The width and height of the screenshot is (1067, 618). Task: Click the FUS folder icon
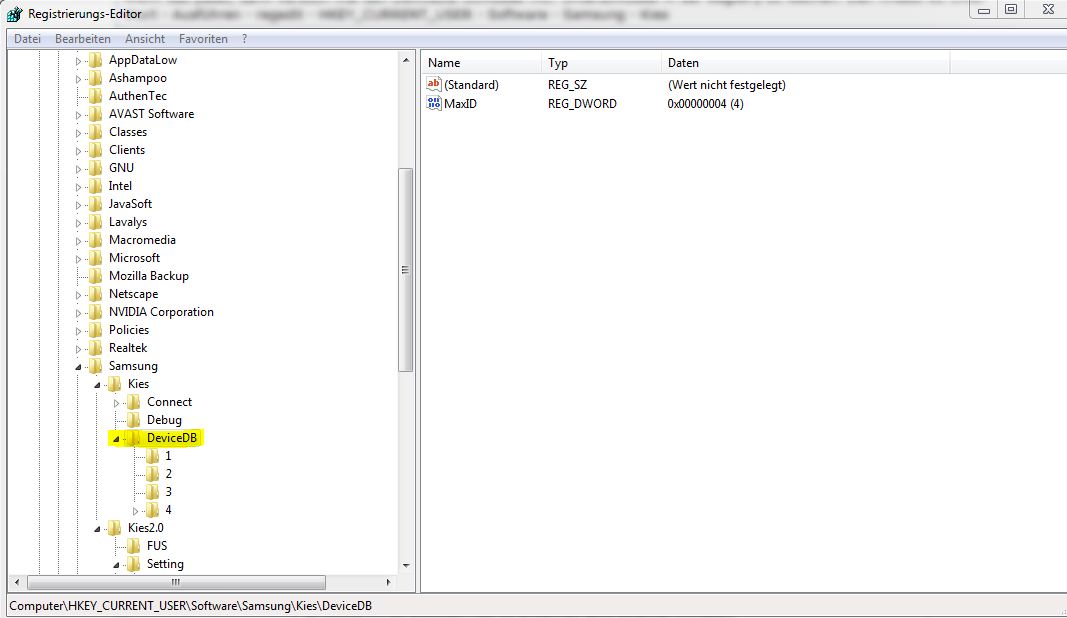coord(134,546)
